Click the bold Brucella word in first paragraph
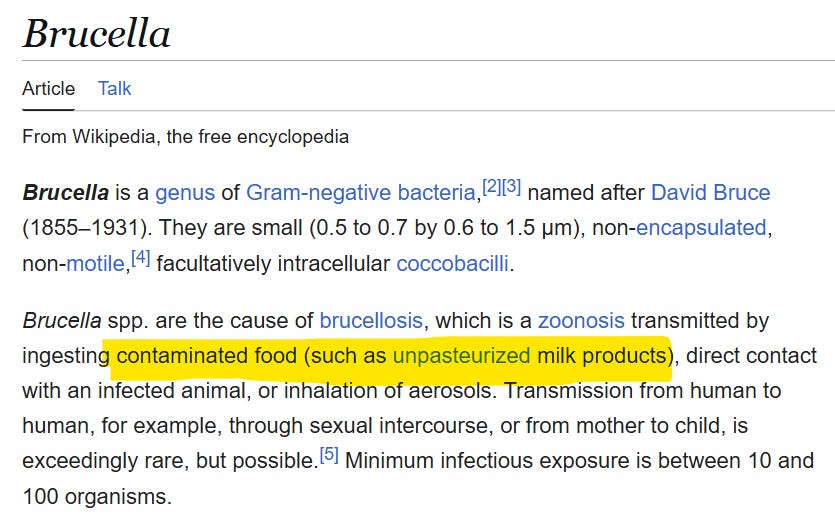Screen dimensions: 835x532 [x=65, y=192]
